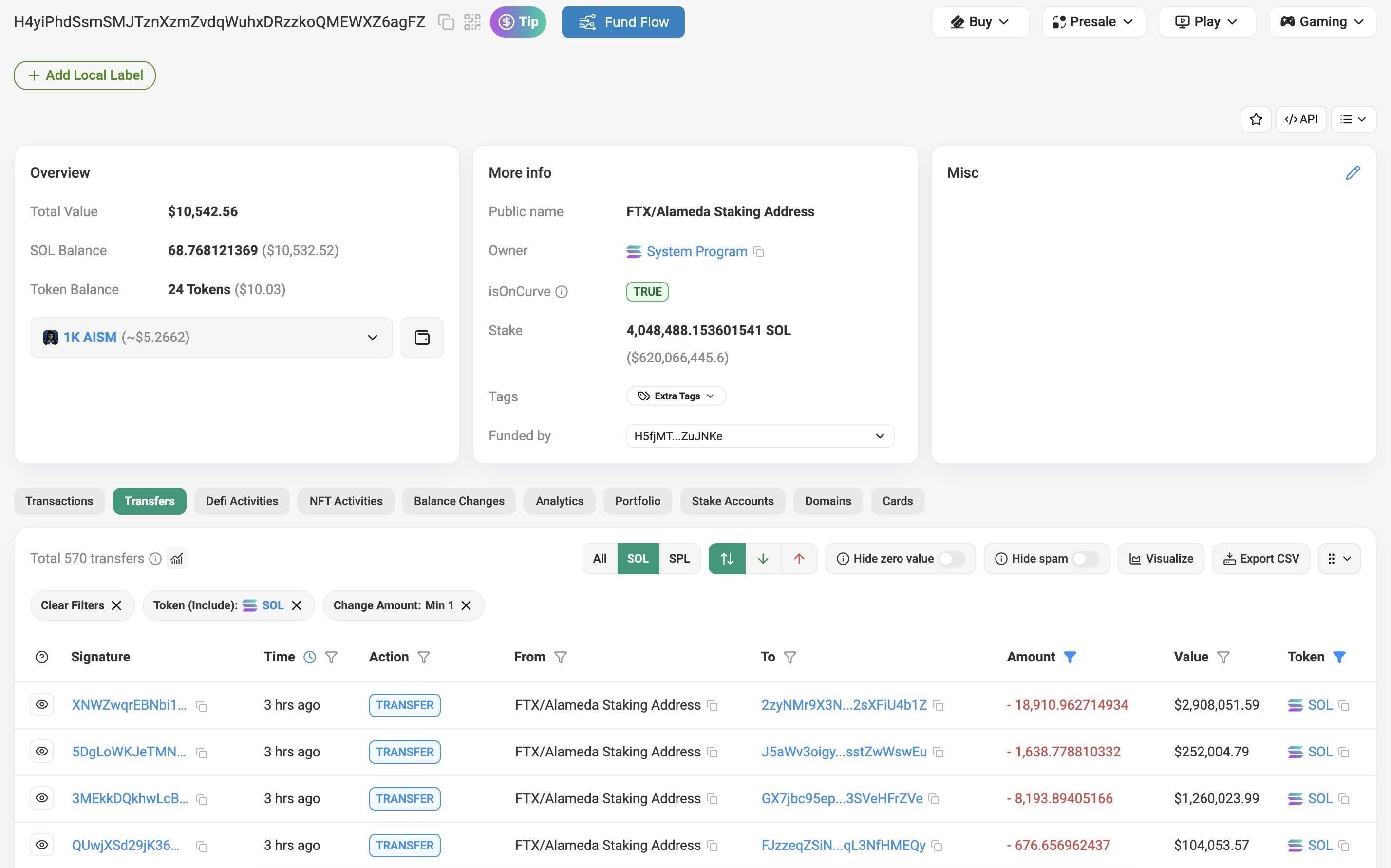Copy the wallet address at the top
This screenshot has height=868, width=1391.
point(446,22)
